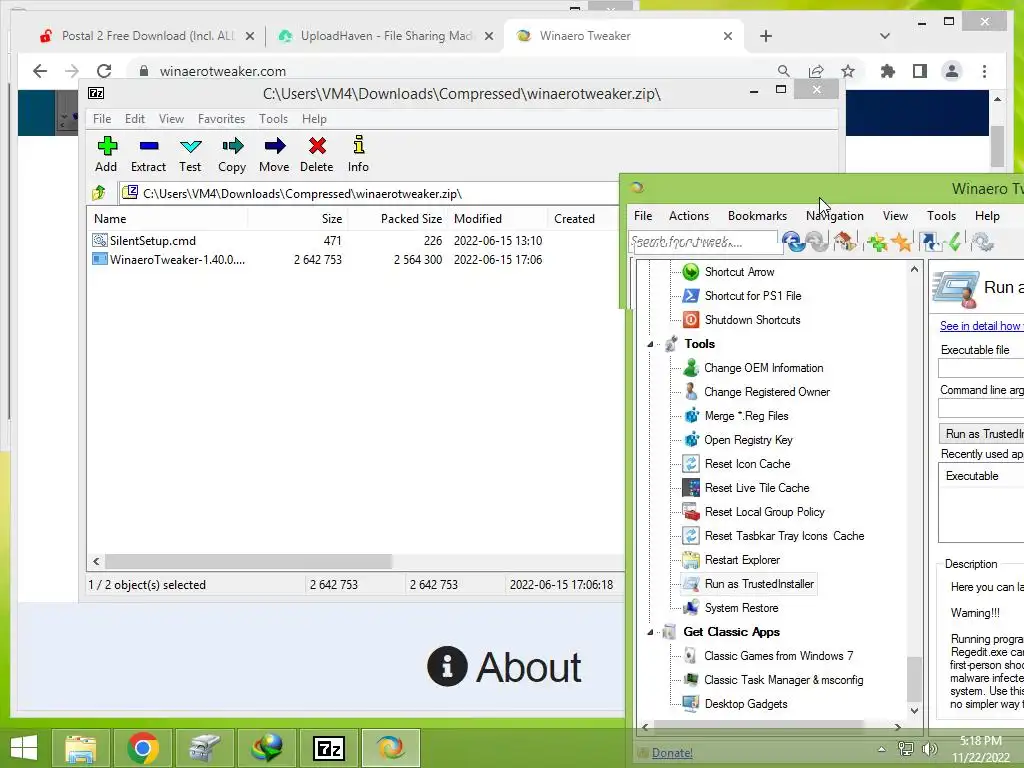Open the Actions menu in Winaero Tweaker
The width and height of the screenshot is (1024, 768).
(688, 216)
